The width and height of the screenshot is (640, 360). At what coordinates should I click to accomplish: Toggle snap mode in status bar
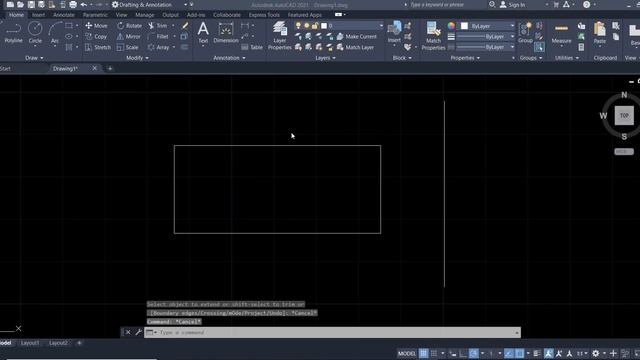click(x=434, y=353)
